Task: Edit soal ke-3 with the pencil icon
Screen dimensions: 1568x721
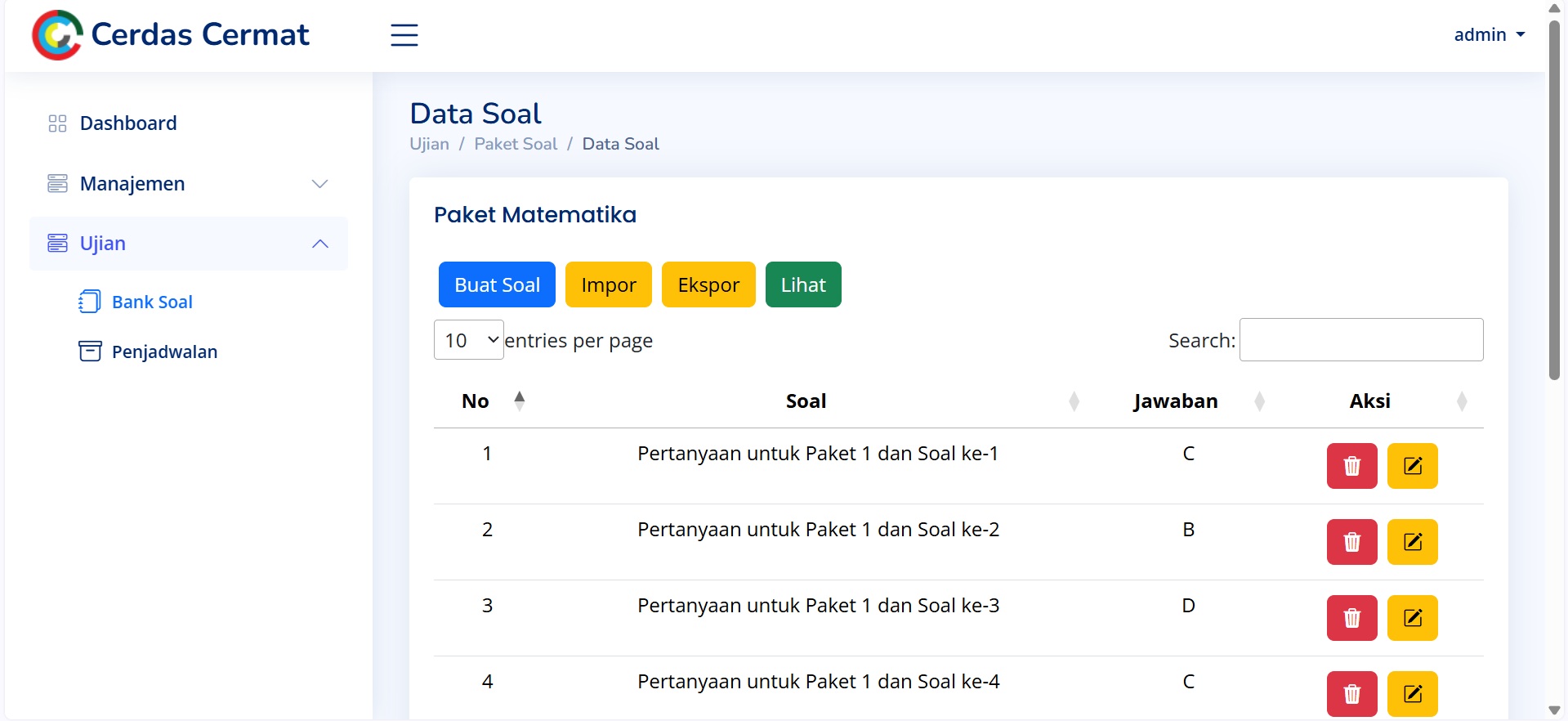Action: coord(1413,618)
